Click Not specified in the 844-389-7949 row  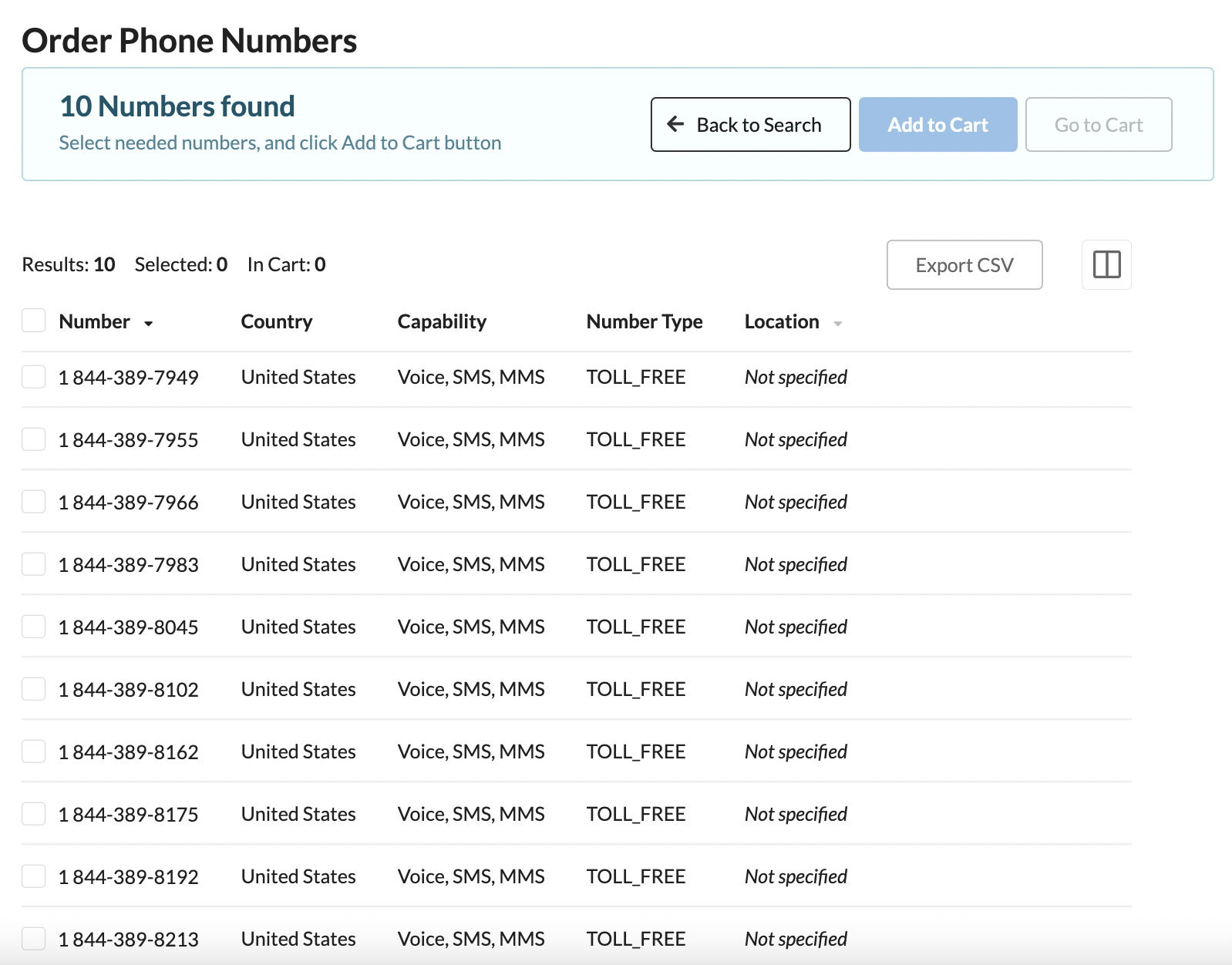pyautogui.click(x=796, y=377)
